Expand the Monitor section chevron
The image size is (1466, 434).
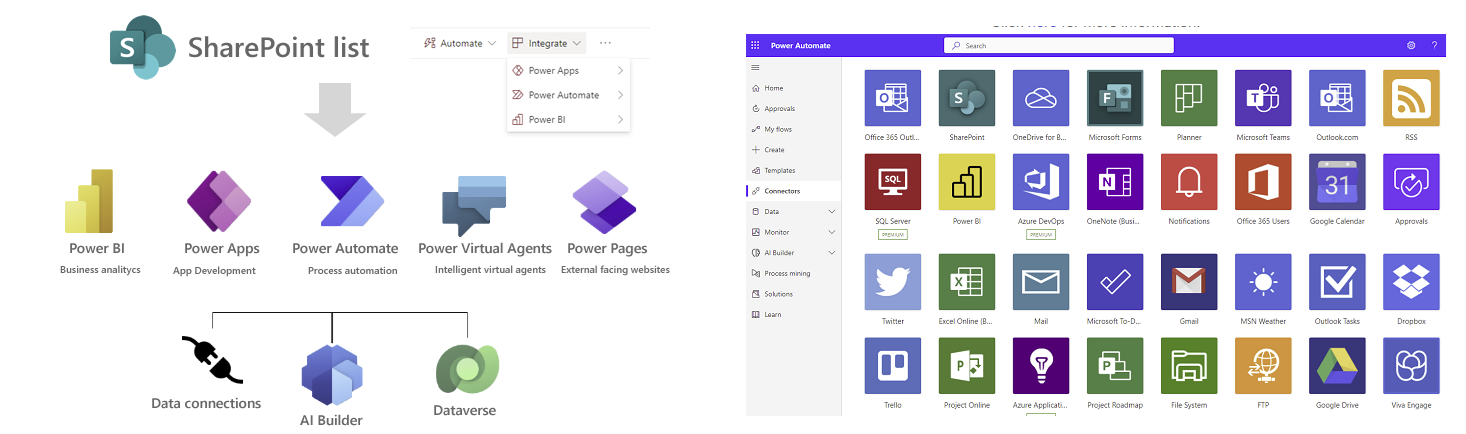point(832,232)
